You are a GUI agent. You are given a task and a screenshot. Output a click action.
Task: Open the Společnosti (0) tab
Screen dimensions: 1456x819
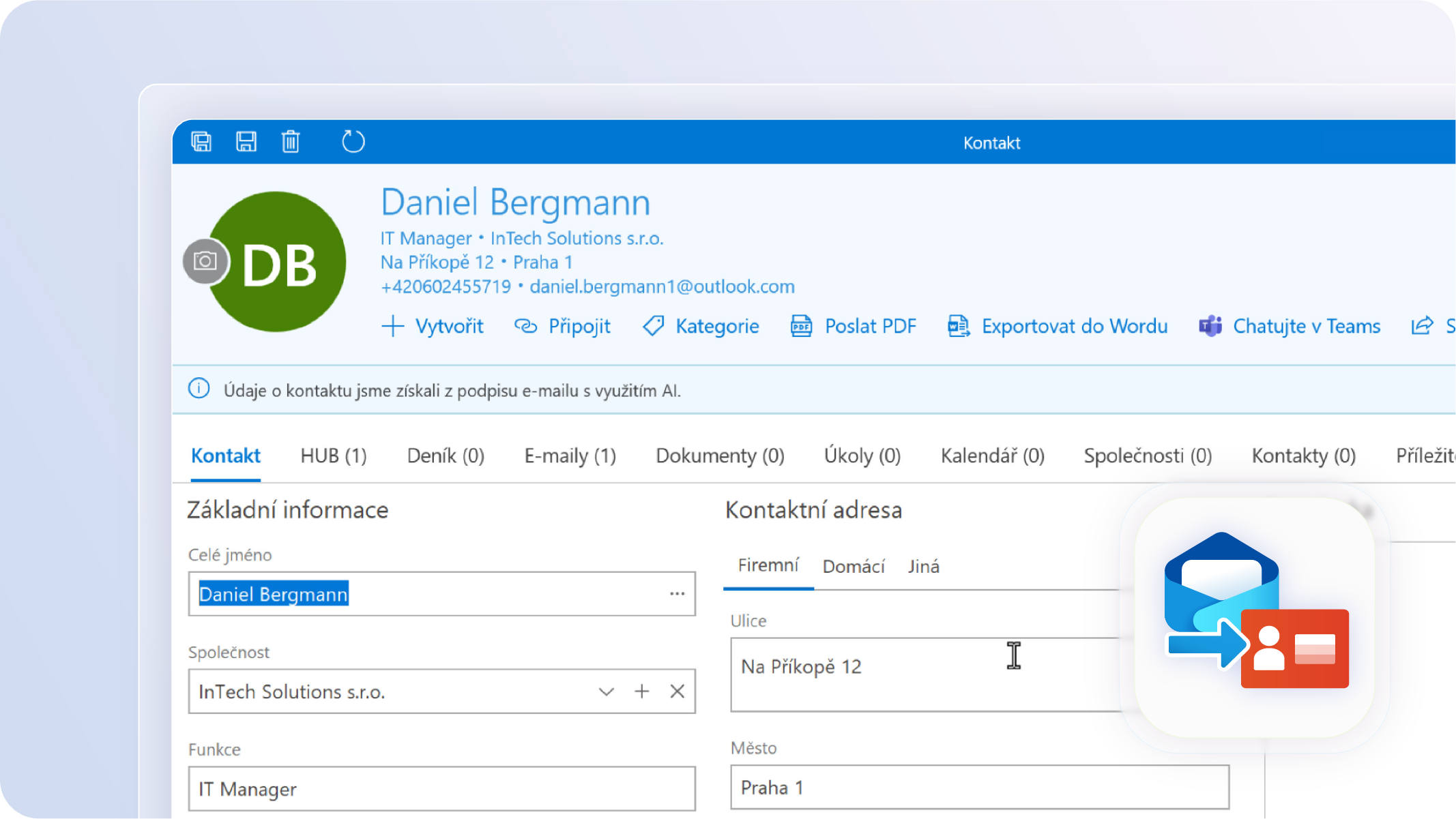(x=1148, y=456)
